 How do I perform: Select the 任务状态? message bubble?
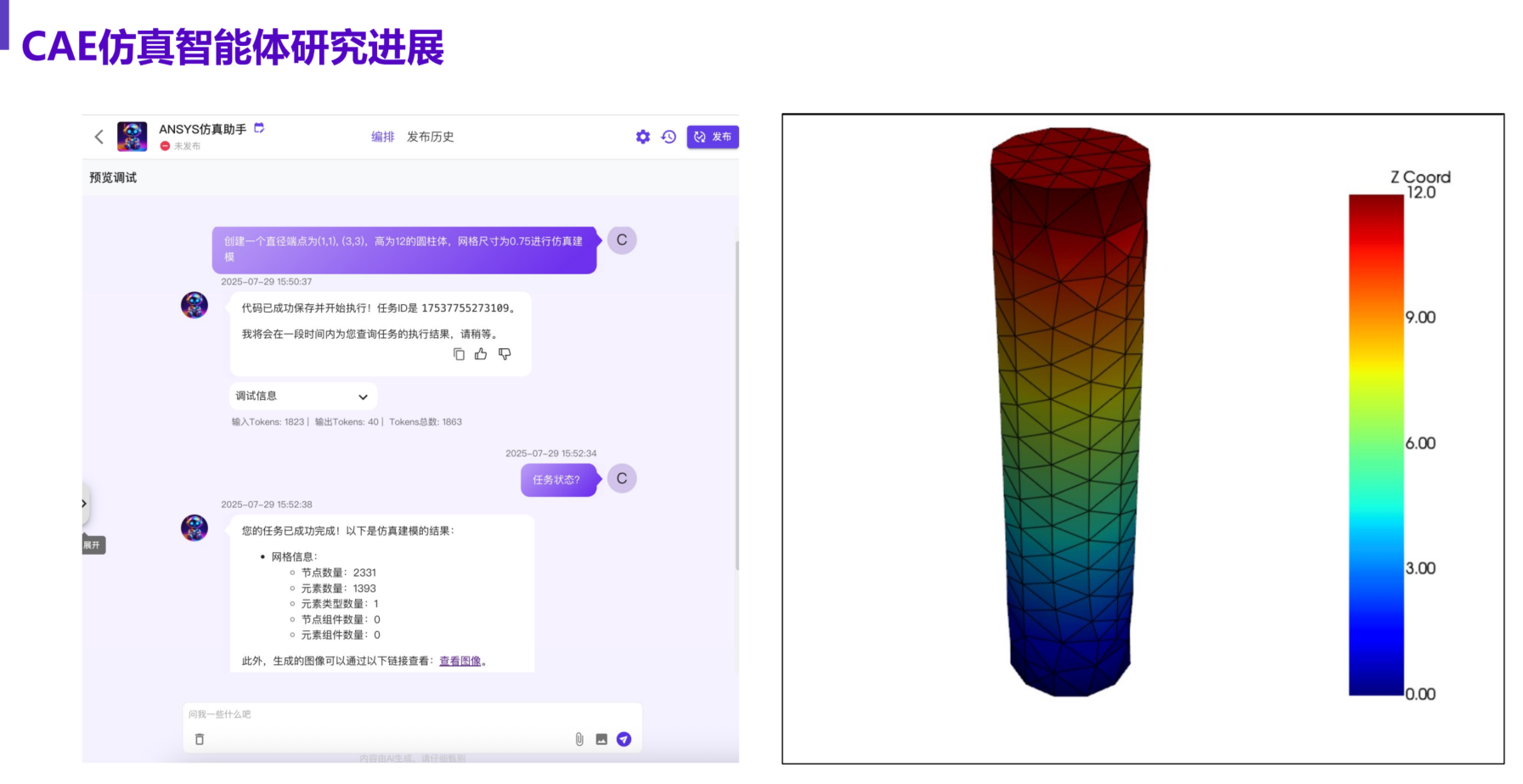click(x=559, y=480)
